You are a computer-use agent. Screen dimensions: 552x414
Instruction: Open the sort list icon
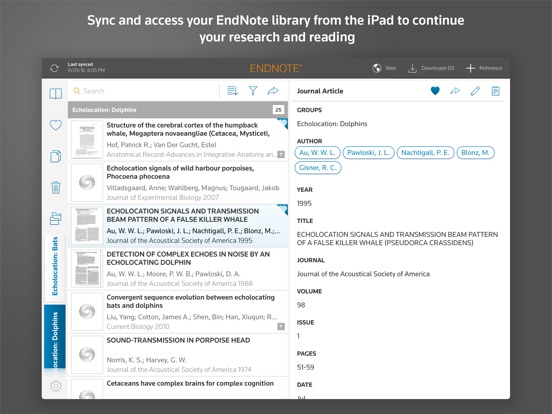[232, 91]
